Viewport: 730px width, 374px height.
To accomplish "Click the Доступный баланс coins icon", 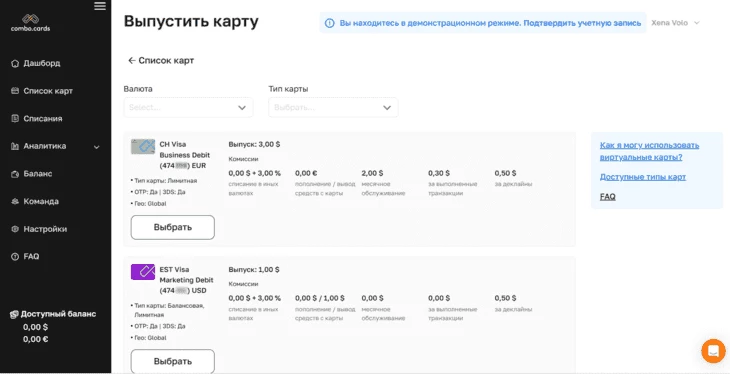I will click(14, 314).
